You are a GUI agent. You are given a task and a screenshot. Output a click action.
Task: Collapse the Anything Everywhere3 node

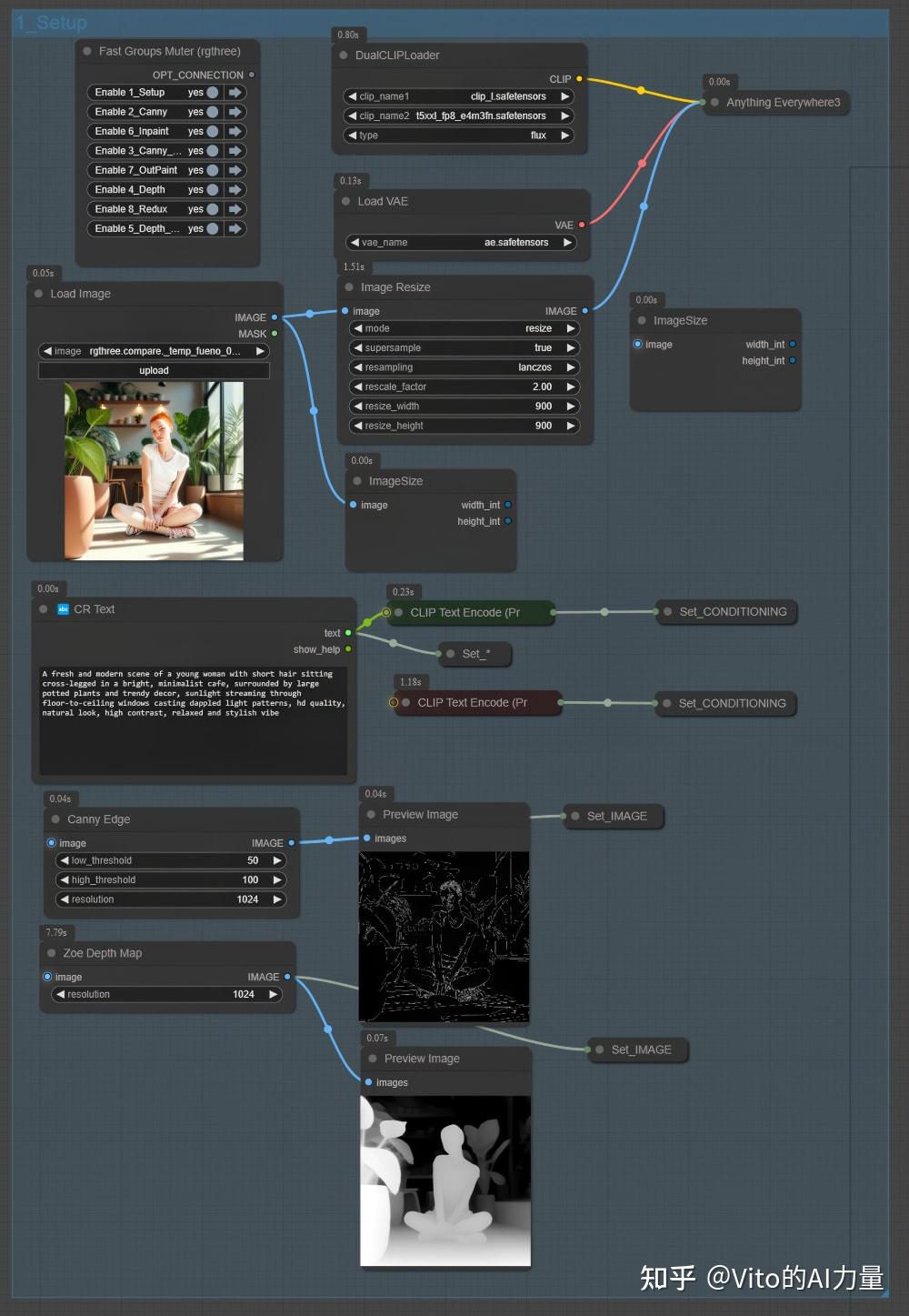[715, 103]
